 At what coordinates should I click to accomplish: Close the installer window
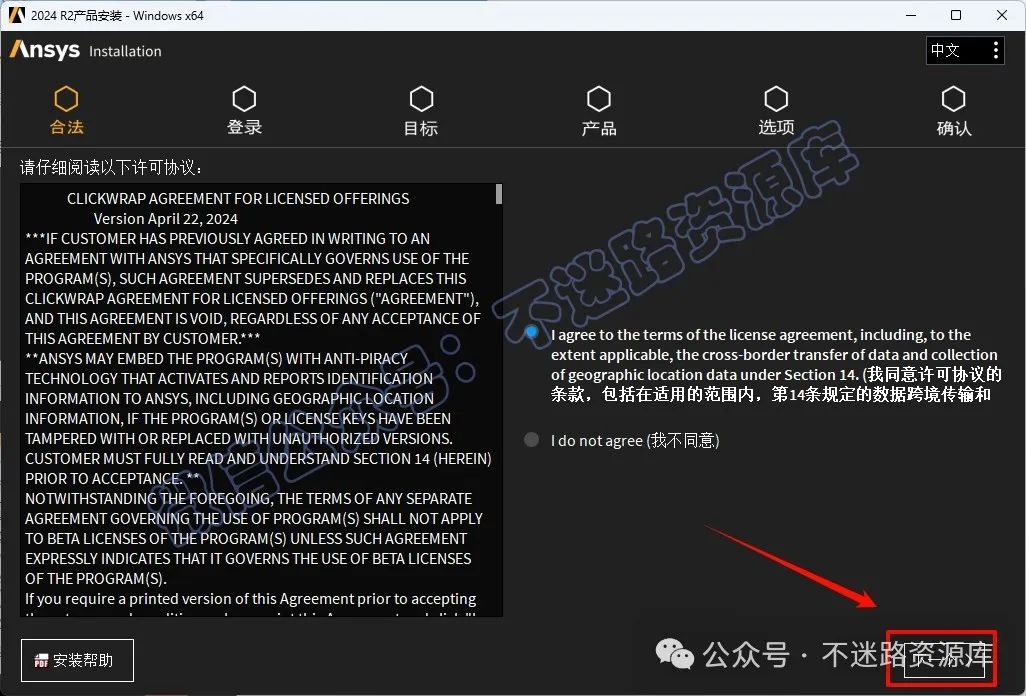pyautogui.click(x=1002, y=15)
